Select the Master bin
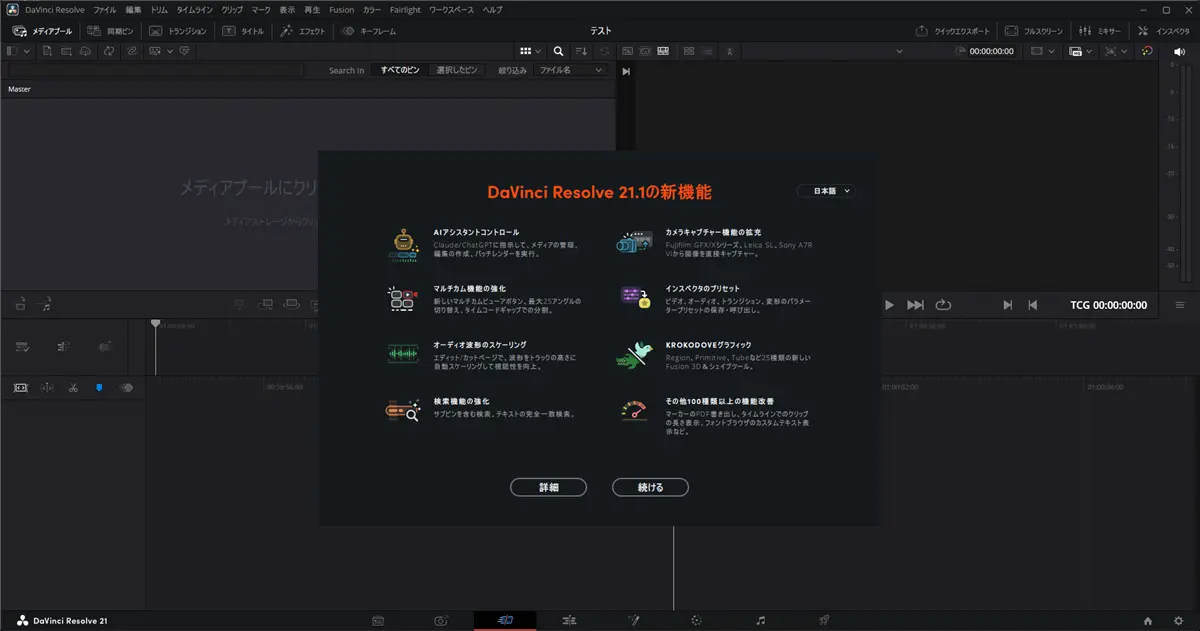Viewport: 1200px width, 631px height. [20, 89]
